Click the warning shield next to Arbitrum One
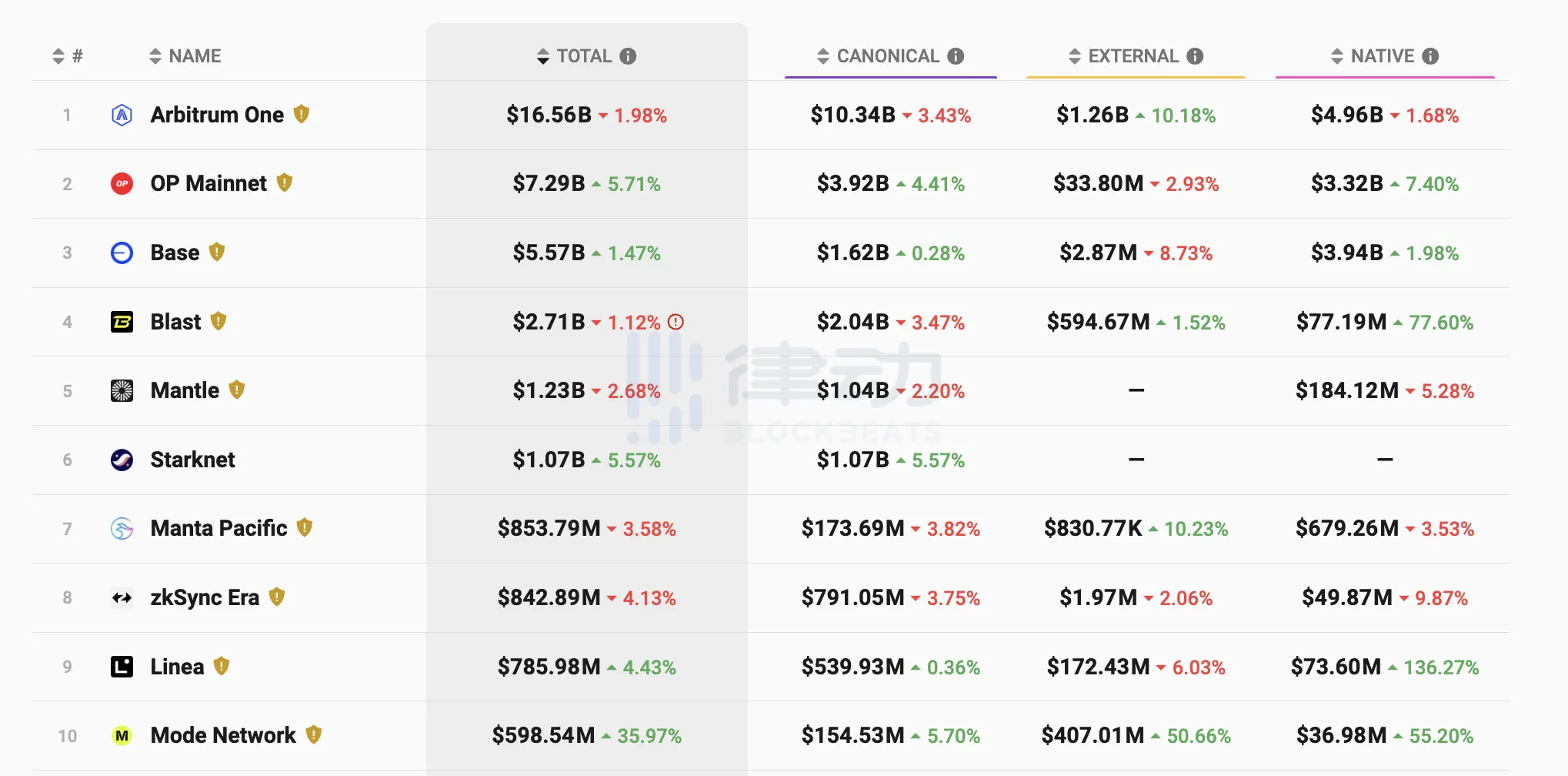 point(302,115)
